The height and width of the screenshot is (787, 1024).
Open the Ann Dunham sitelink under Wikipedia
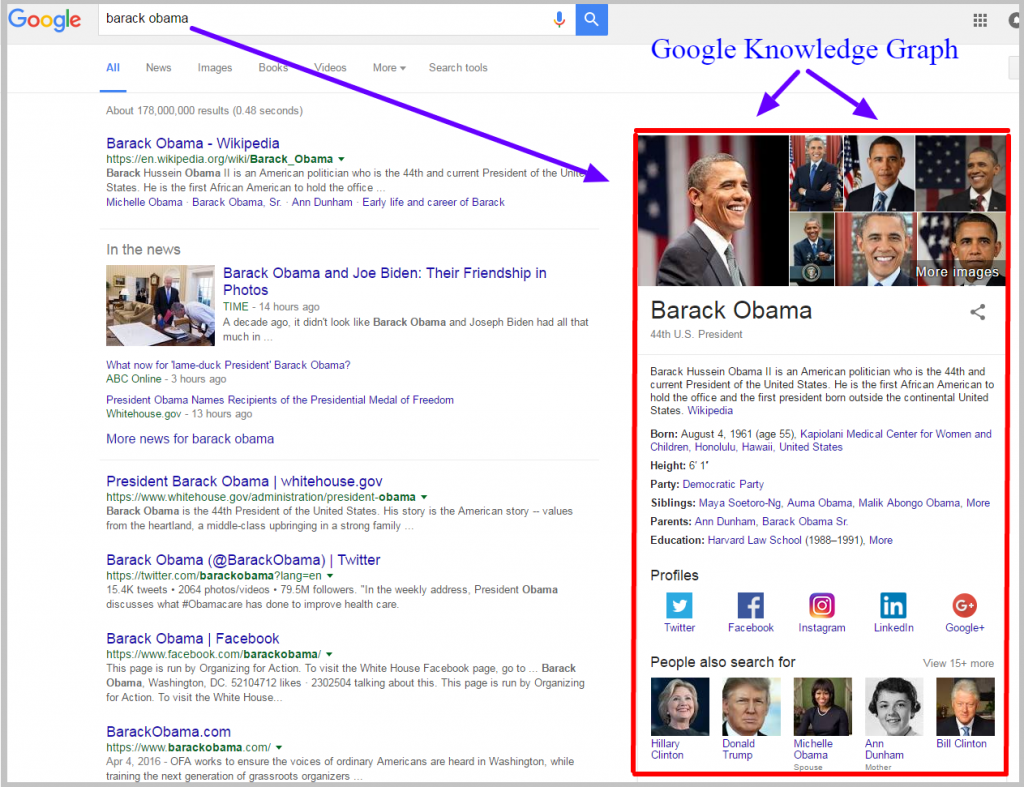322,202
